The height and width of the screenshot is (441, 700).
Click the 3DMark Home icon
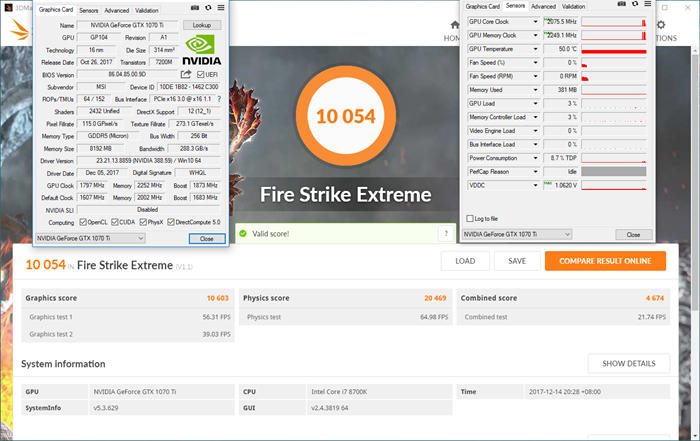coord(454,25)
